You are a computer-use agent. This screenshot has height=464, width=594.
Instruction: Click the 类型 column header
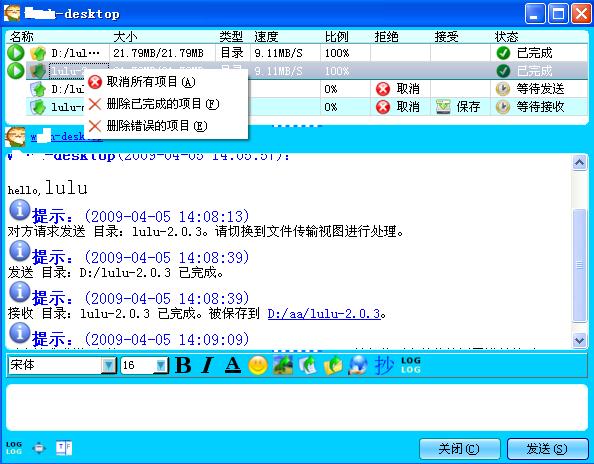(x=231, y=37)
